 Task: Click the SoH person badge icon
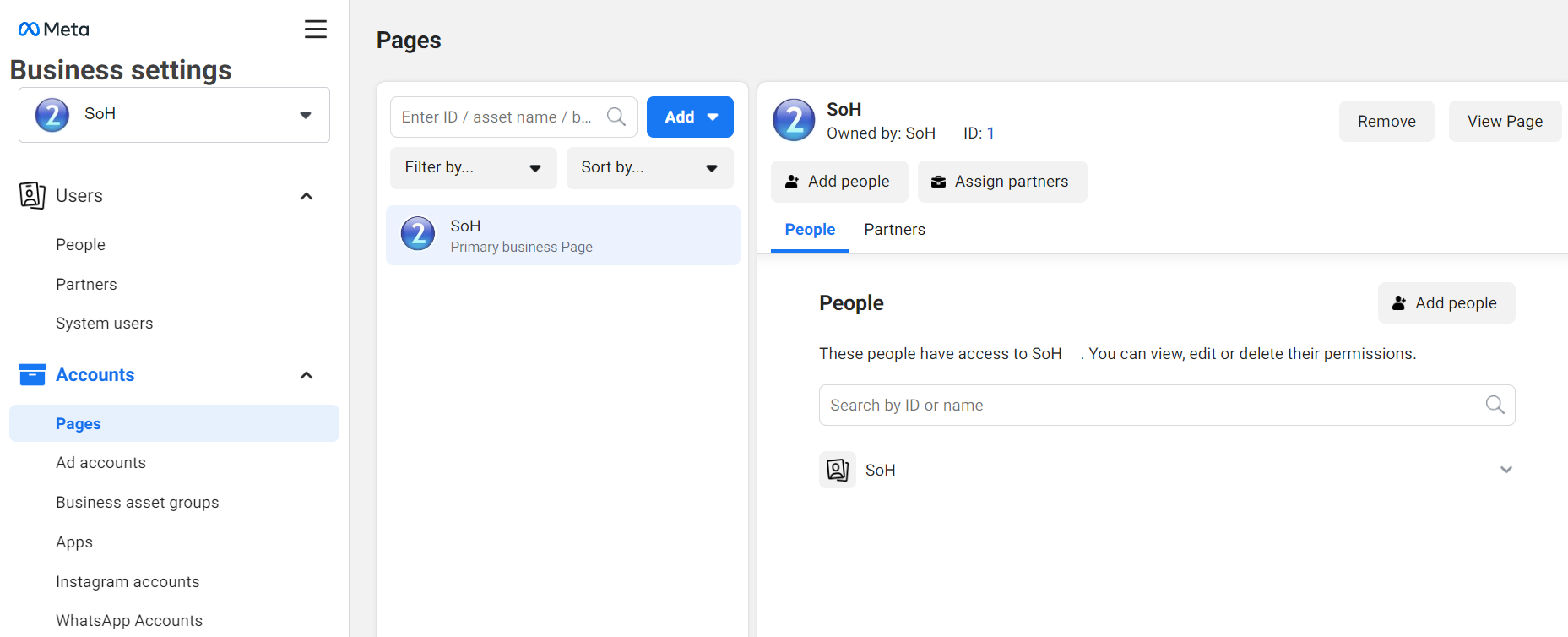(838, 470)
